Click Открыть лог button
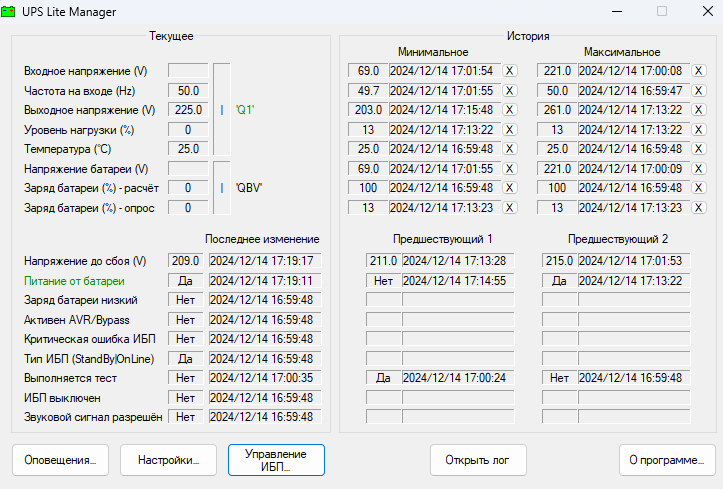This screenshot has width=723, height=489. point(478,461)
